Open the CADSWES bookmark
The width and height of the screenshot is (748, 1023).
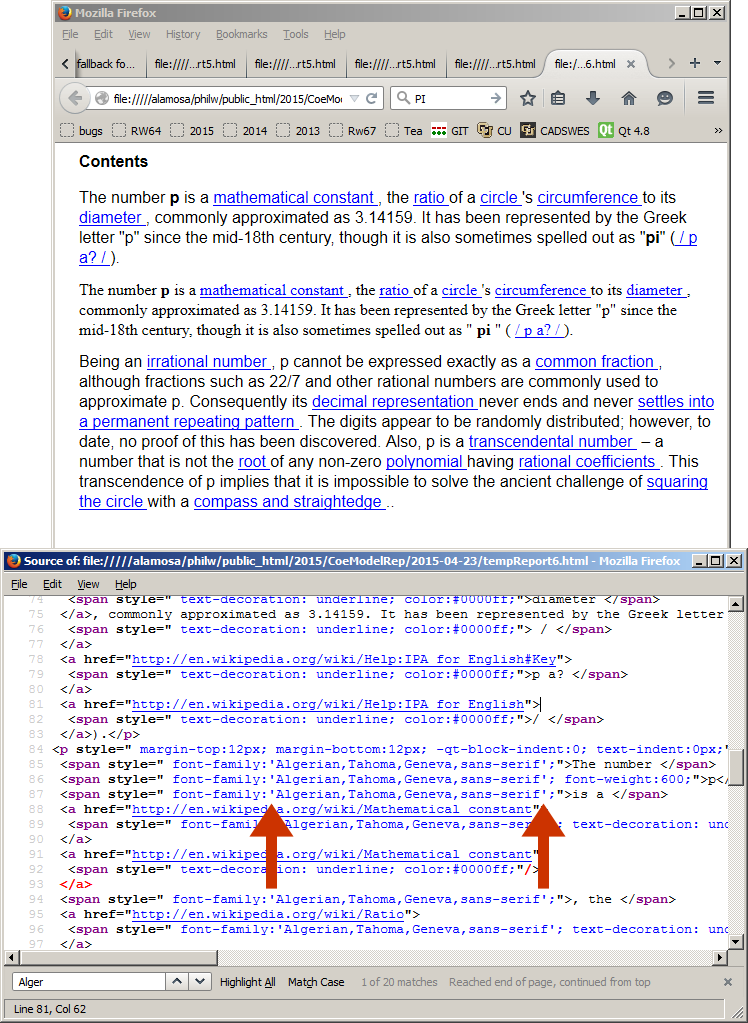tap(555, 130)
